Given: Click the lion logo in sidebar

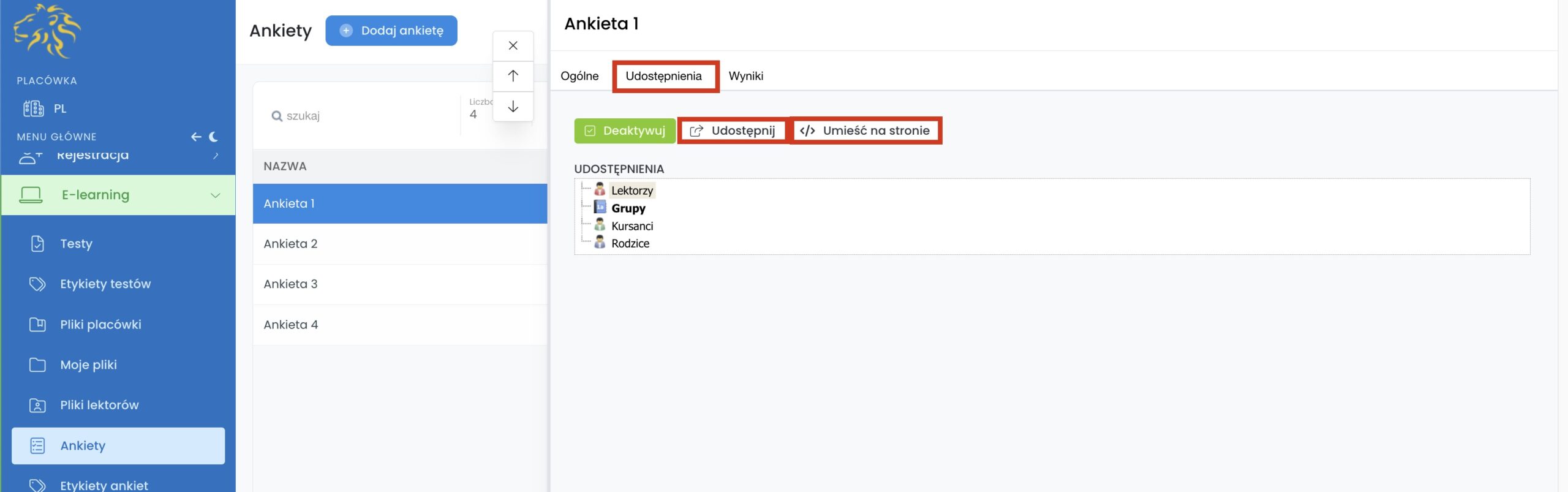Looking at the screenshot, I should click(47, 31).
